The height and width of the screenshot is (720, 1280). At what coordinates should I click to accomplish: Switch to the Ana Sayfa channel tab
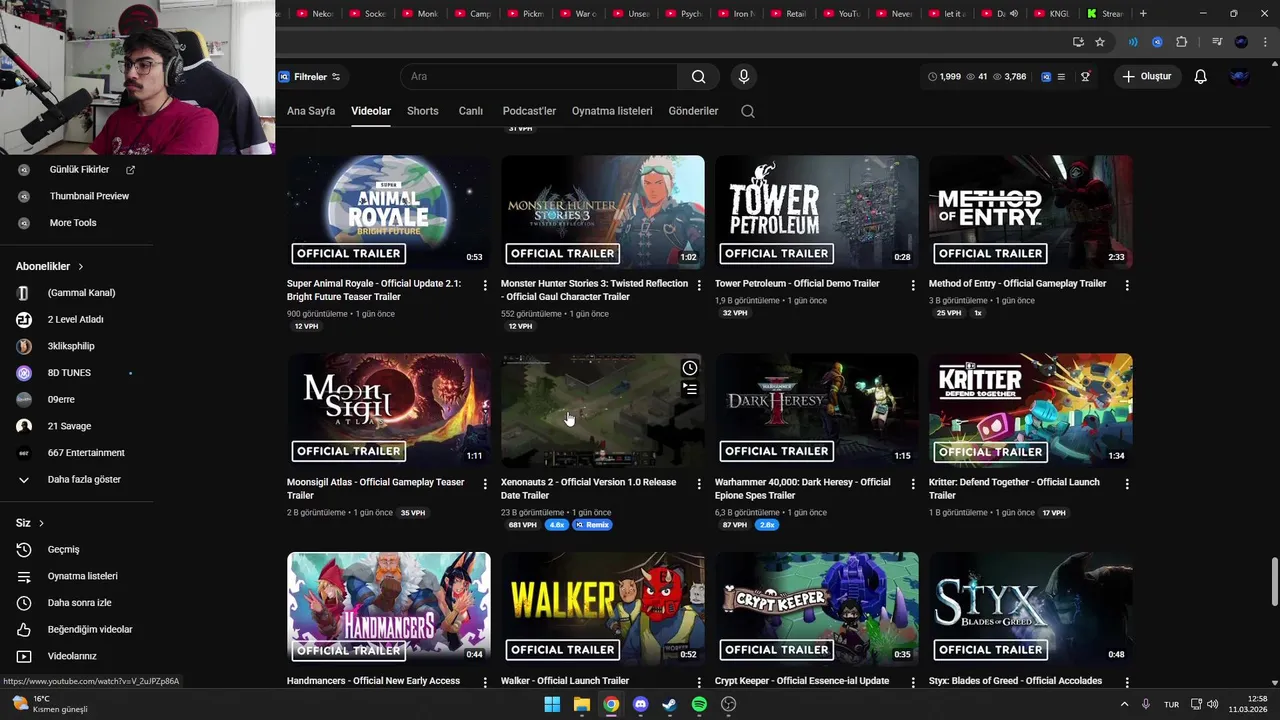311,111
